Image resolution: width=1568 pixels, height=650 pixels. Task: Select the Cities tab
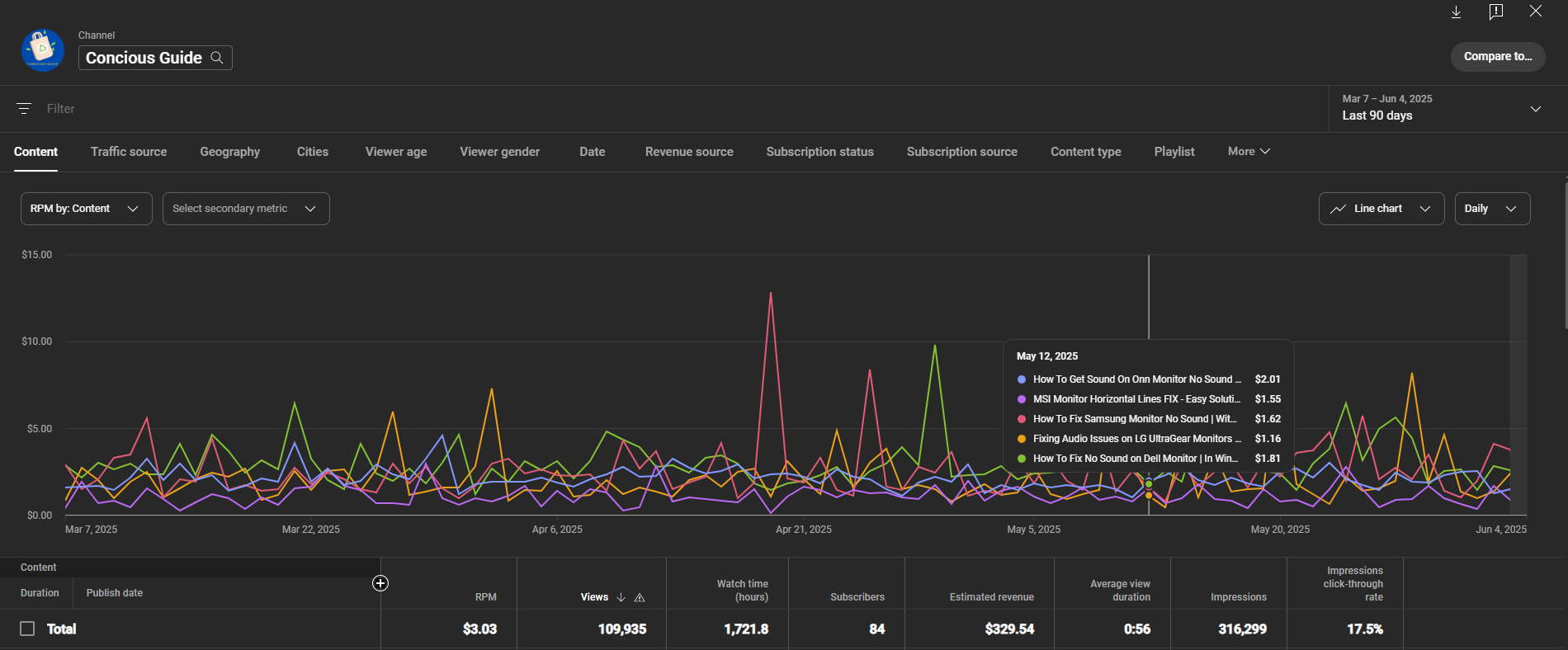point(313,152)
